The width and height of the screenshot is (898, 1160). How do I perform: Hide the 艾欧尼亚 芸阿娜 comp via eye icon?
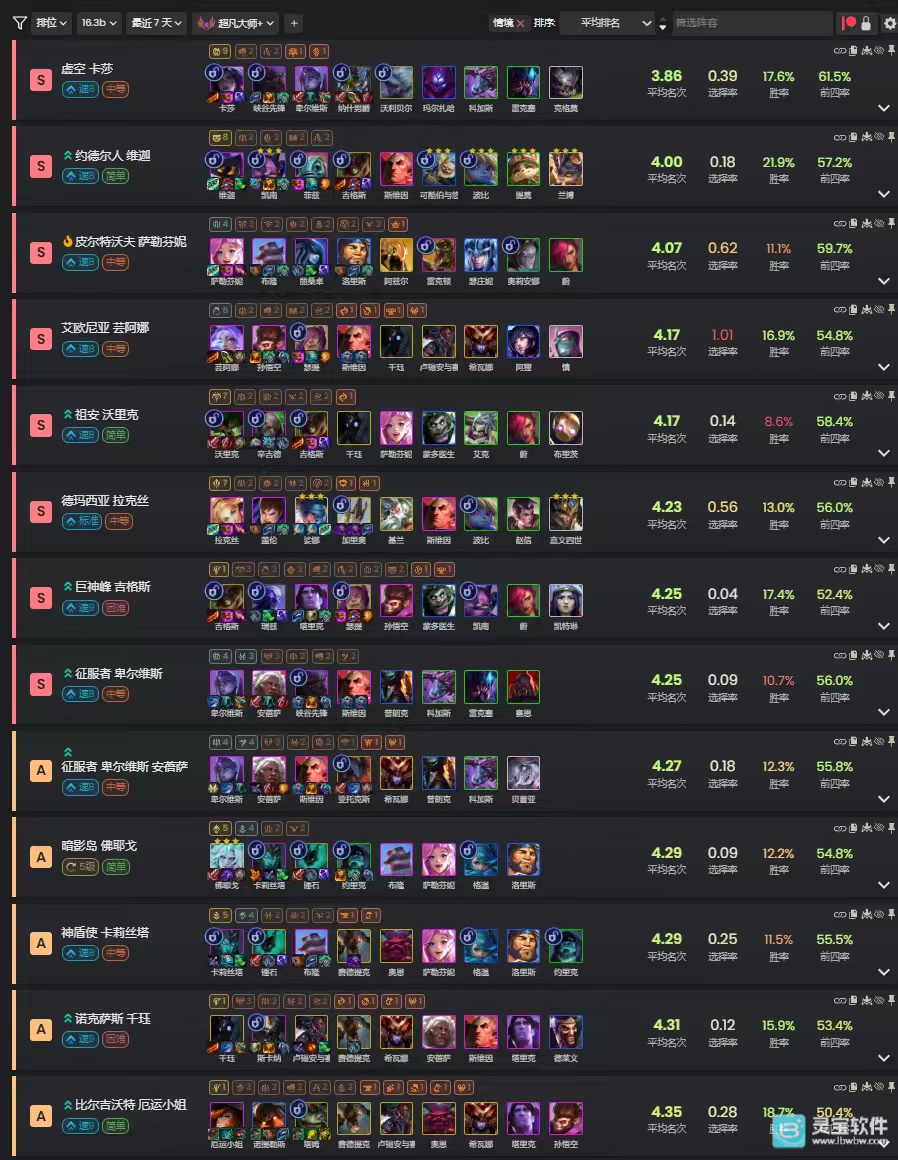(x=879, y=309)
